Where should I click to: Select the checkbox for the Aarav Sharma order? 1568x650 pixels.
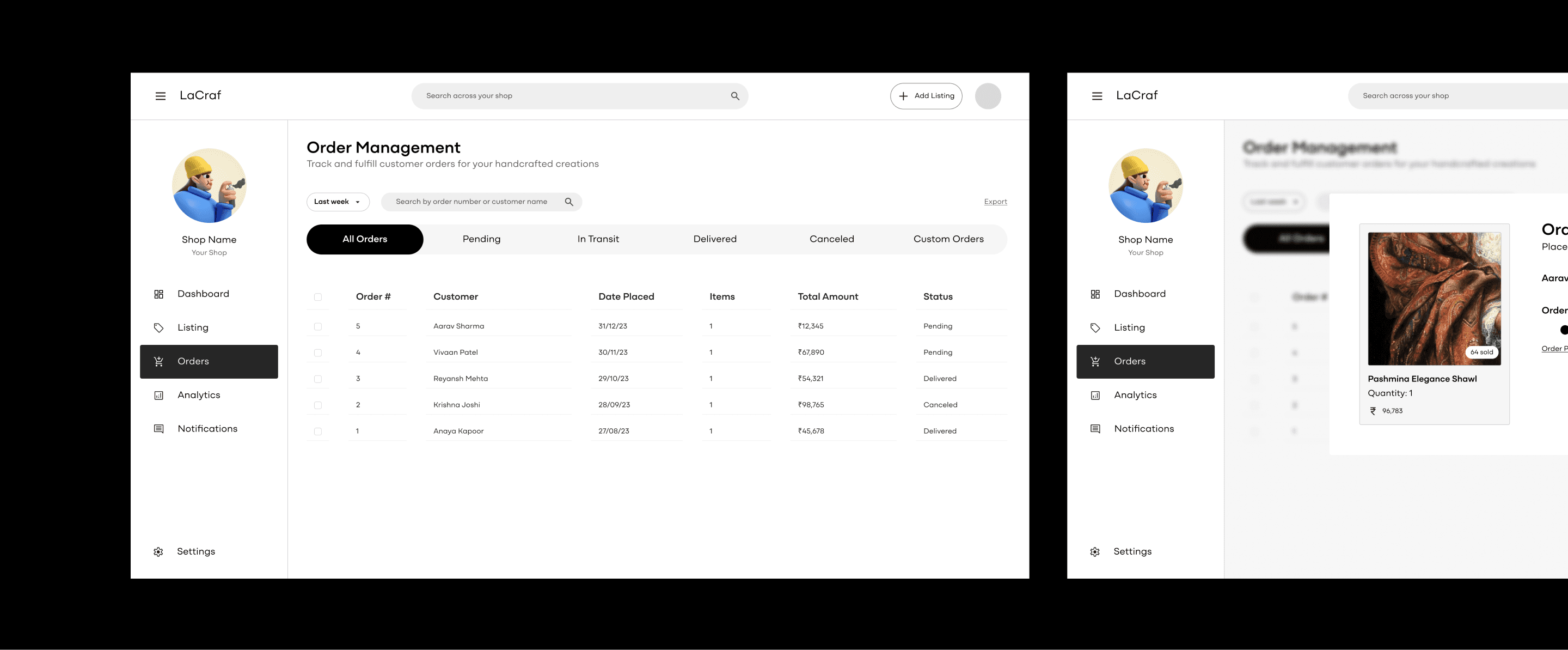(318, 326)
